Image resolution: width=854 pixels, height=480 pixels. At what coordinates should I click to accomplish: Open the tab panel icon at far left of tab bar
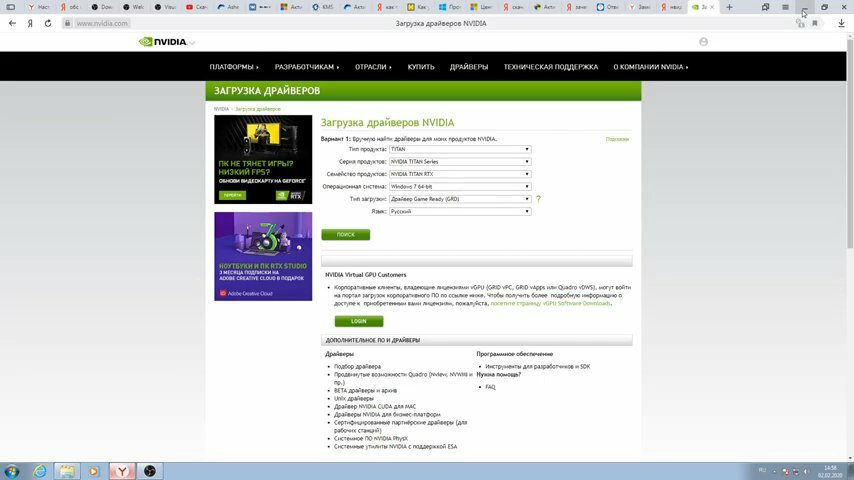coord(10,7)
